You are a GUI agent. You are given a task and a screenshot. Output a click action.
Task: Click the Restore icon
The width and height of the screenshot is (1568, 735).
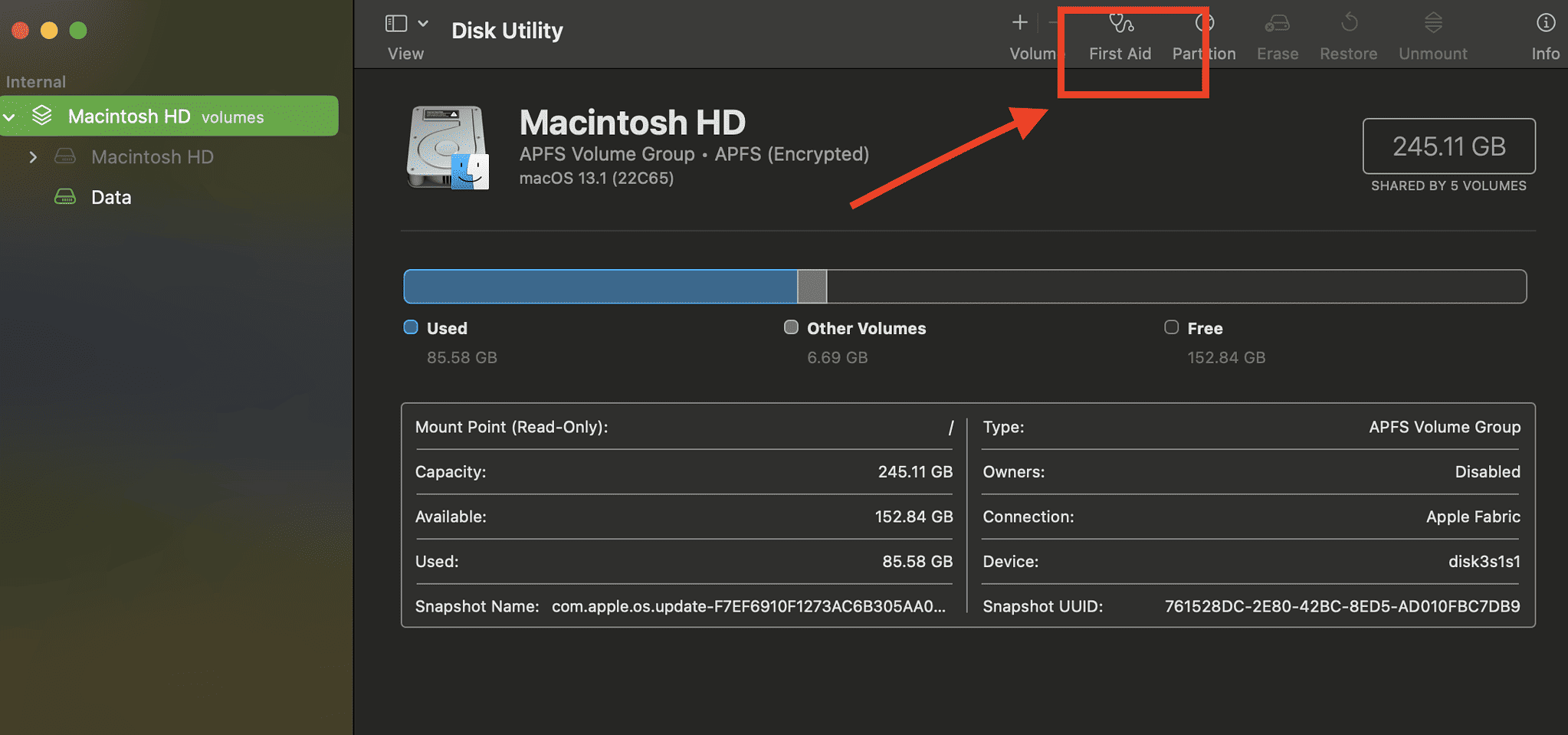pyautogui.click(x=1348, y=34)
